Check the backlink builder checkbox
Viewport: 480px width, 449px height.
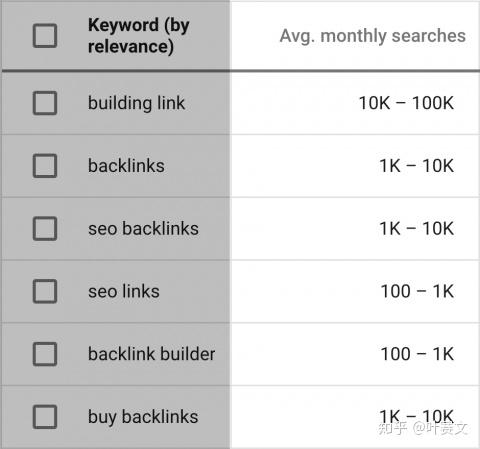(x=45, y=354)
